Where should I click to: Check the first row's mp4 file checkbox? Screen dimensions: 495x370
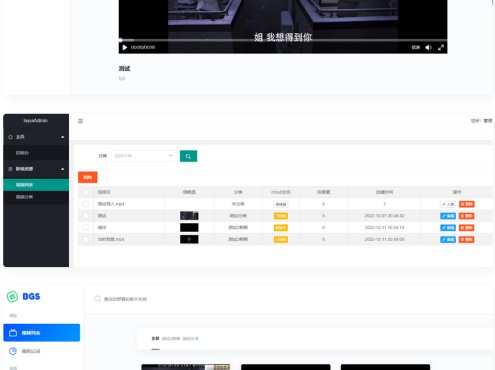(x=86, y=204)
